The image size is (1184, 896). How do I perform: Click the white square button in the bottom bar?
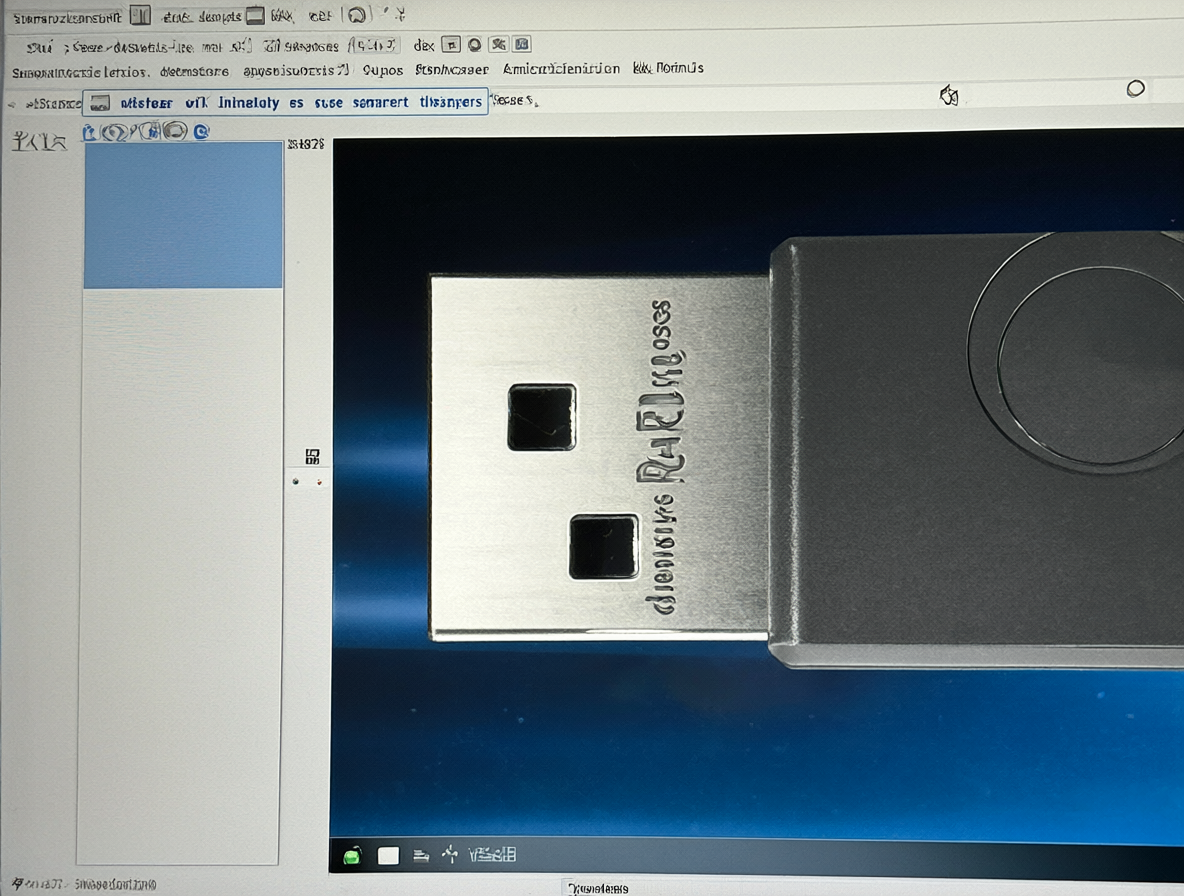[x=388, y=855]
